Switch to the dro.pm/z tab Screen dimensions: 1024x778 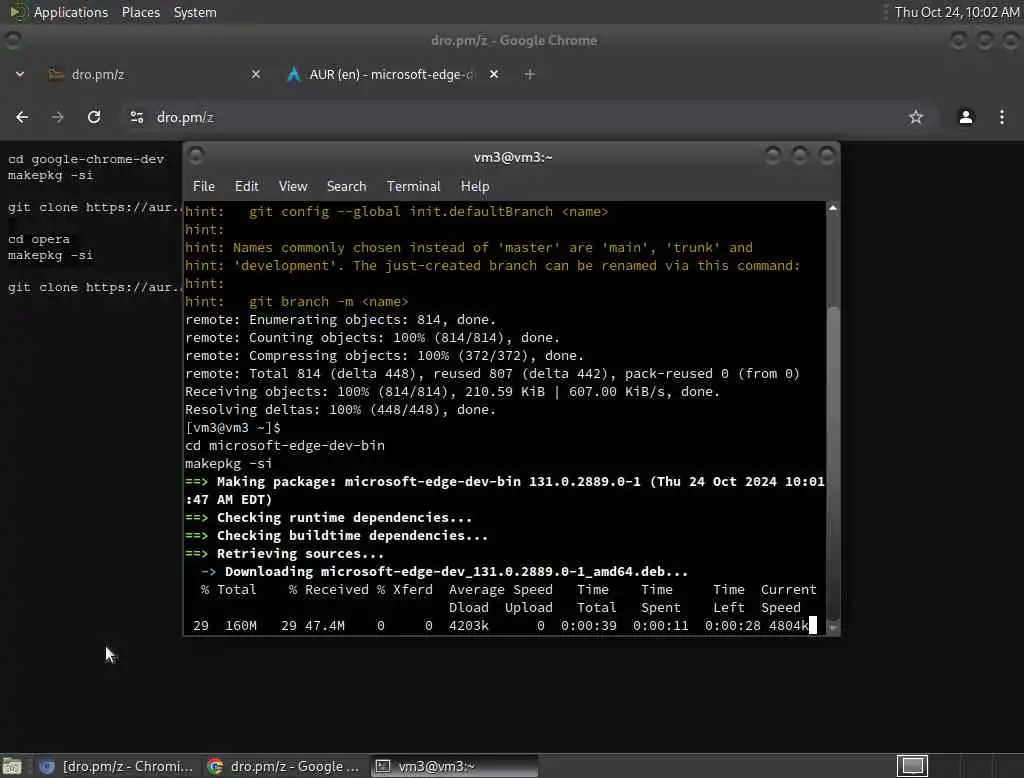click(155, 74)
